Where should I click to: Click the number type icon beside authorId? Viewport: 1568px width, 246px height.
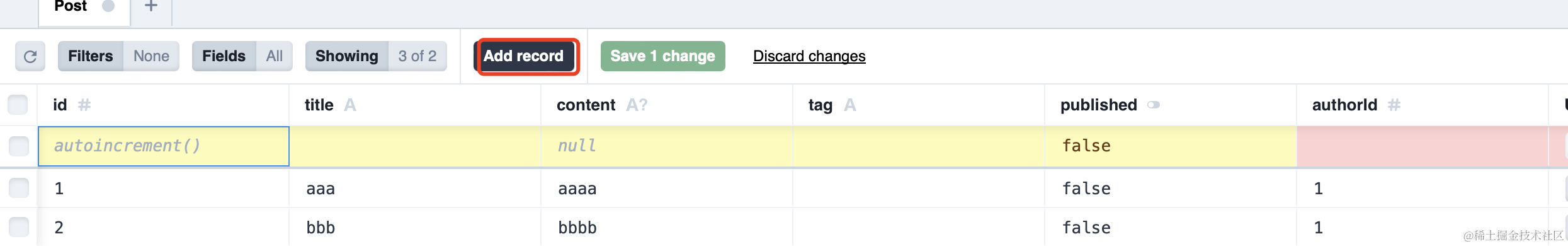click(1394, 105)
